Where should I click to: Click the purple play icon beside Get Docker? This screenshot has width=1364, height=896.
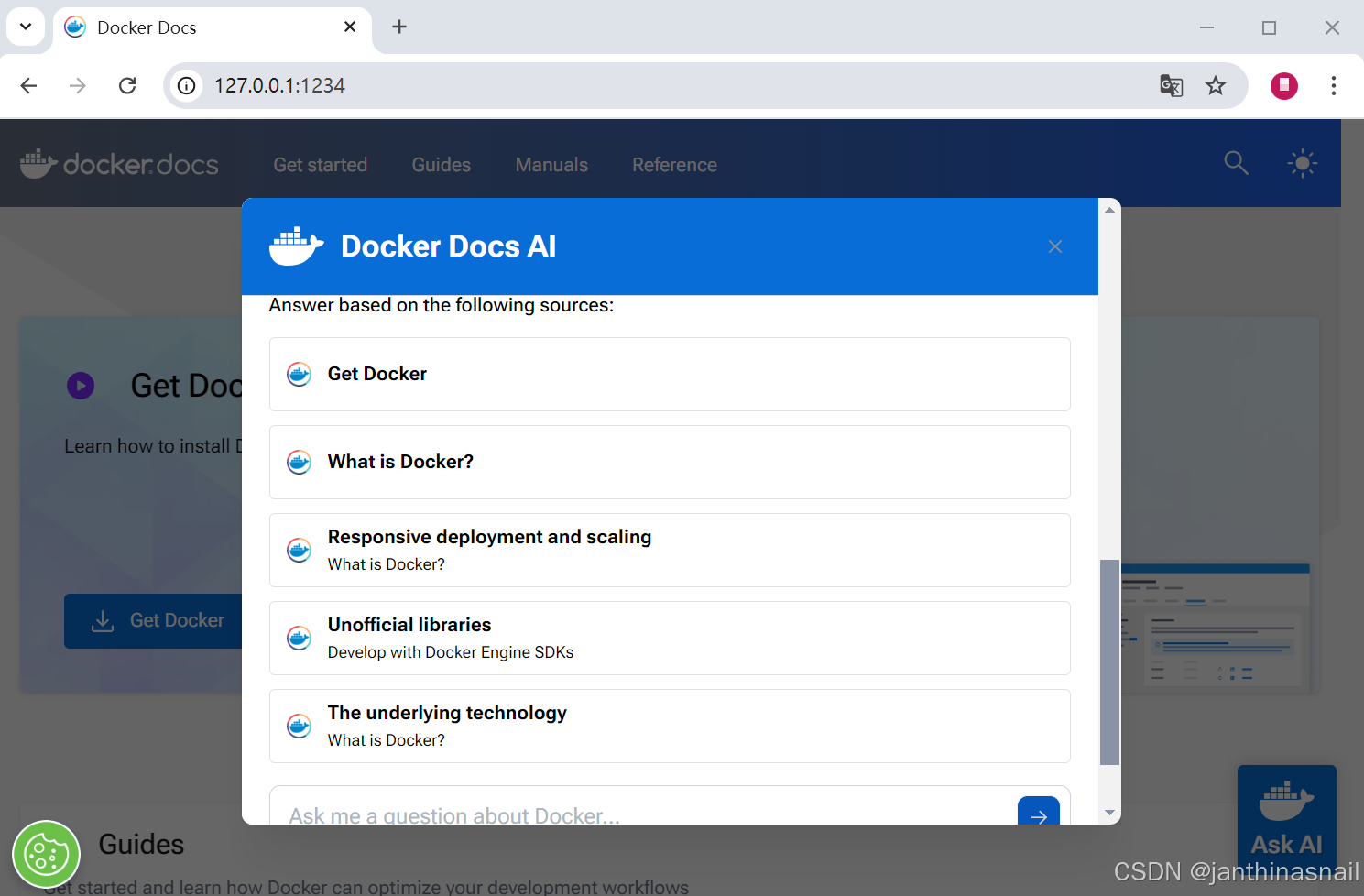pyautogui.click(x=81, y=386)
